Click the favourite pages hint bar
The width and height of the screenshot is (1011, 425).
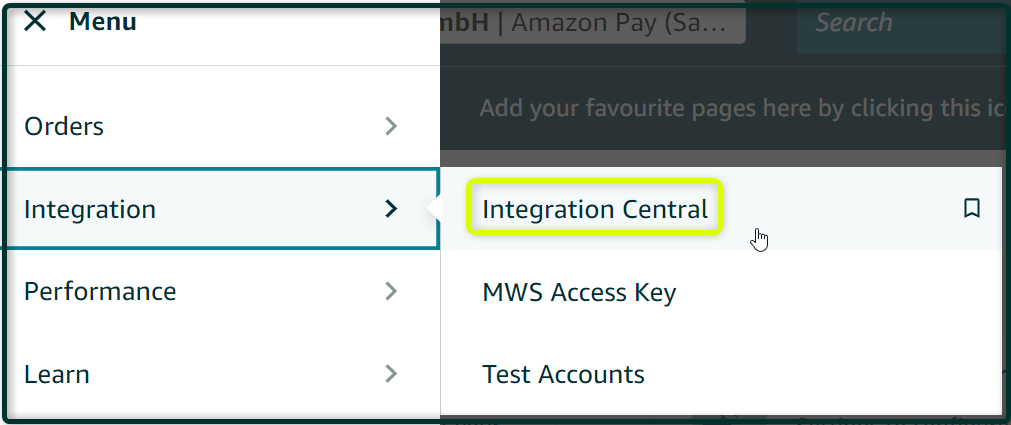point(723,108)
